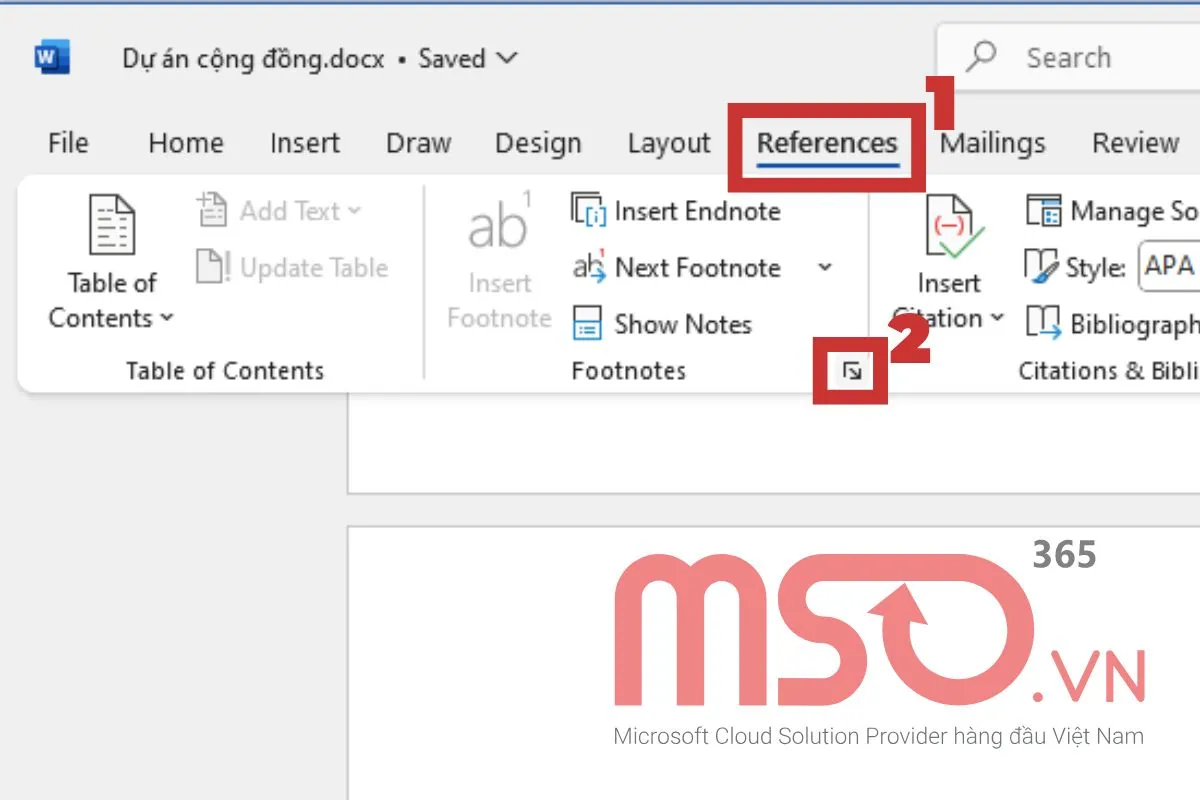The width and height of the screenshot is (1200, 800).
Task: Open the citation Style combo box
Action: coord(1169,266)
